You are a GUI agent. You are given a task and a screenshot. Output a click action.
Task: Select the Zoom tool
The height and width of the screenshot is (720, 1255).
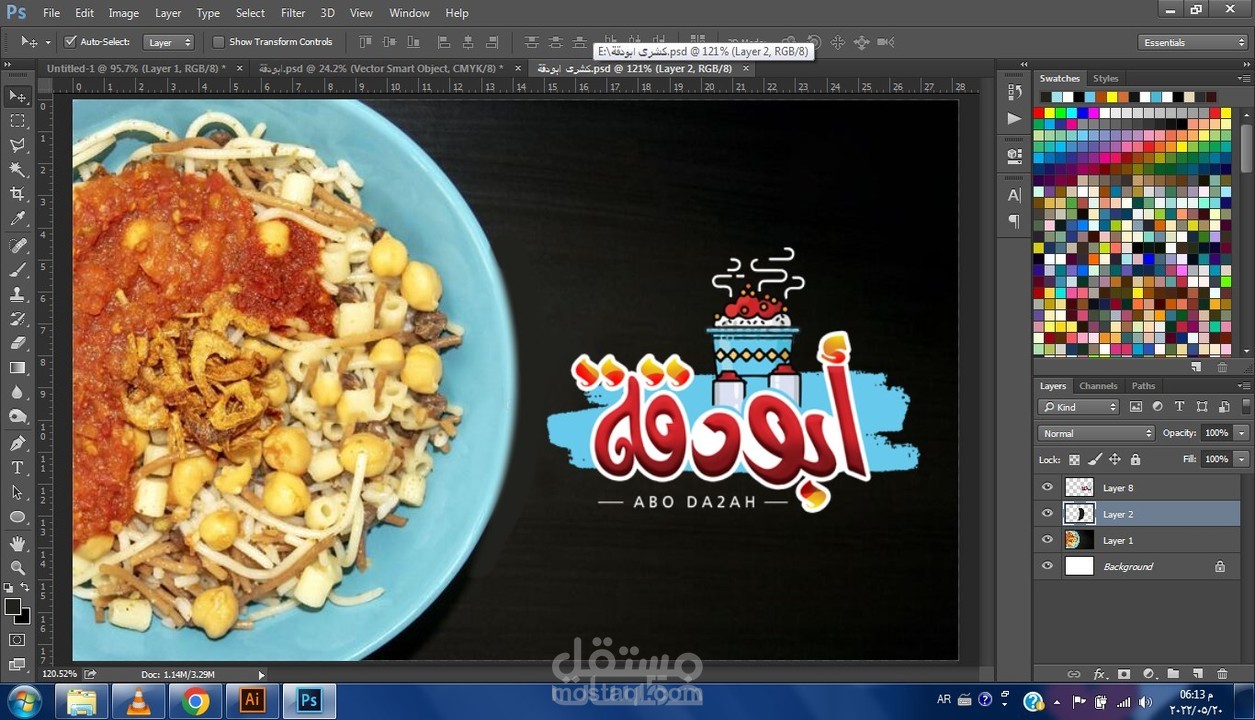[x=17, y=567]
